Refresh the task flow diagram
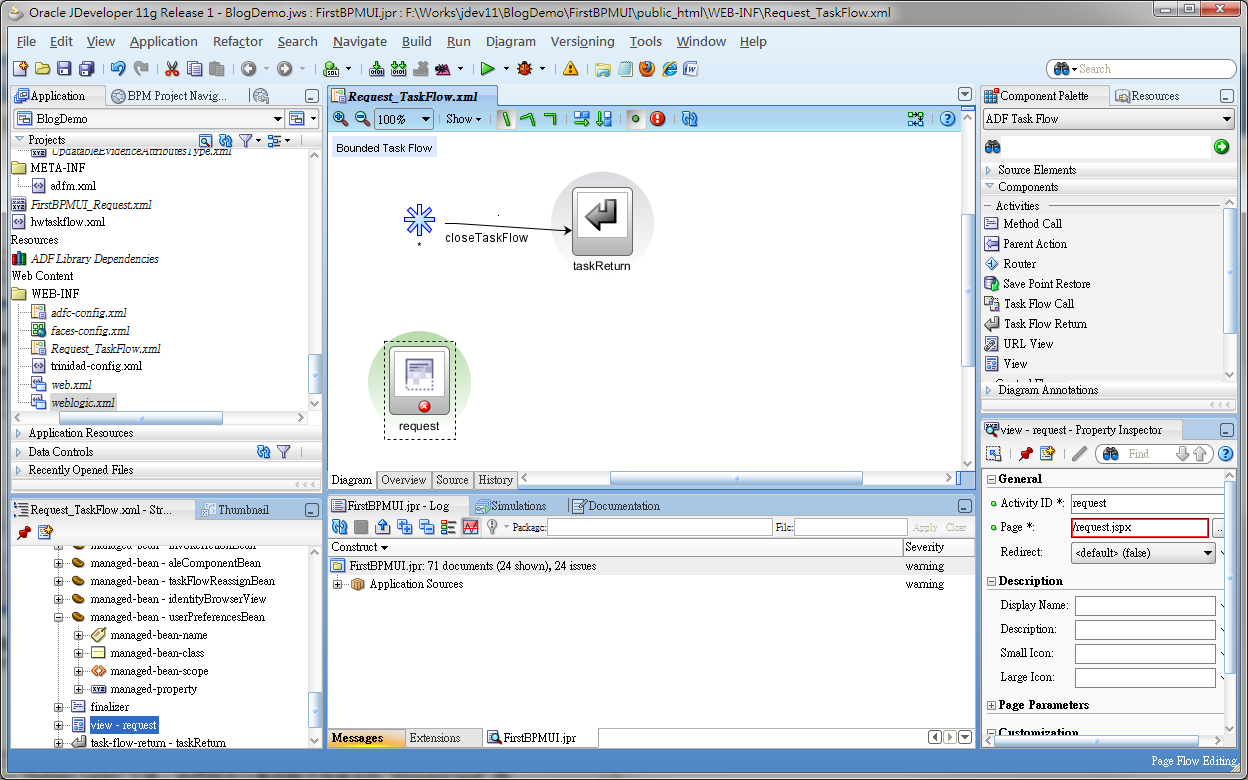 [x=690, y=118]
